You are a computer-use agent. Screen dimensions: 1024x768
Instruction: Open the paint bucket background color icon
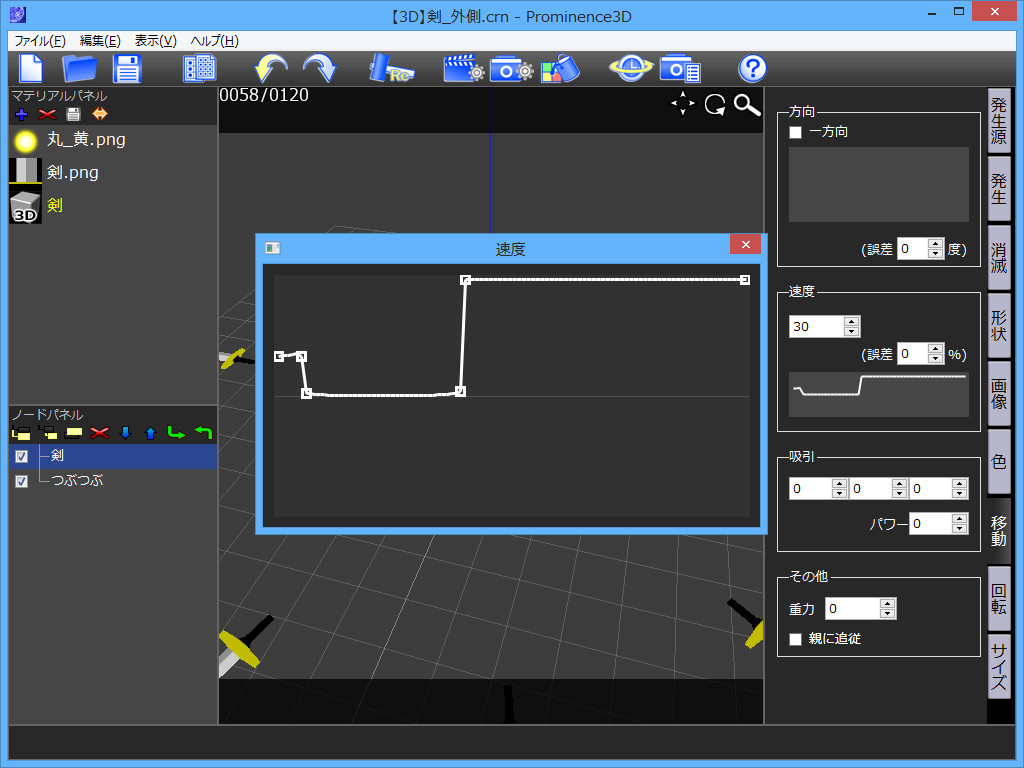[560, 69]
